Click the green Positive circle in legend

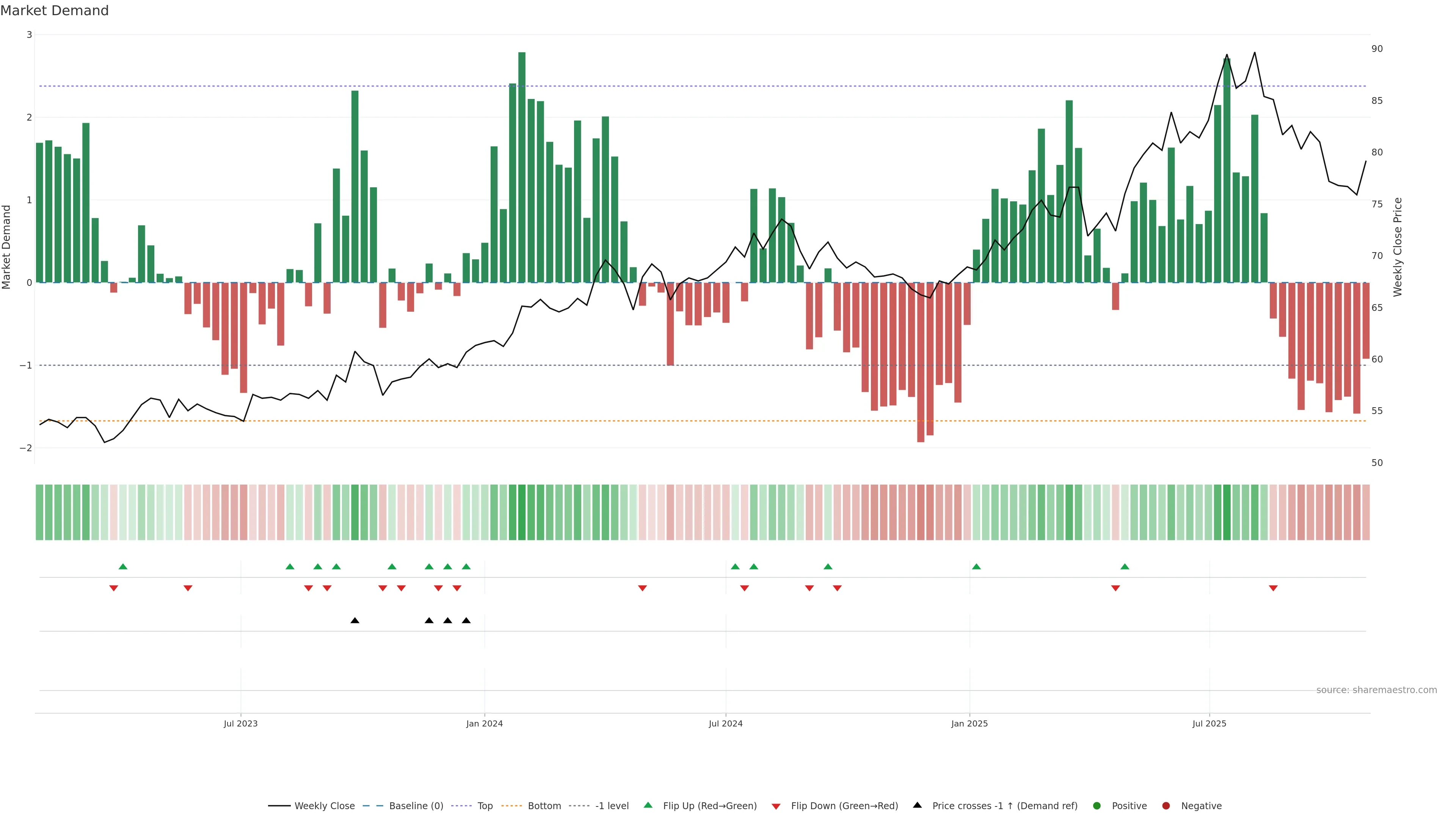(x=1097, y=806)
